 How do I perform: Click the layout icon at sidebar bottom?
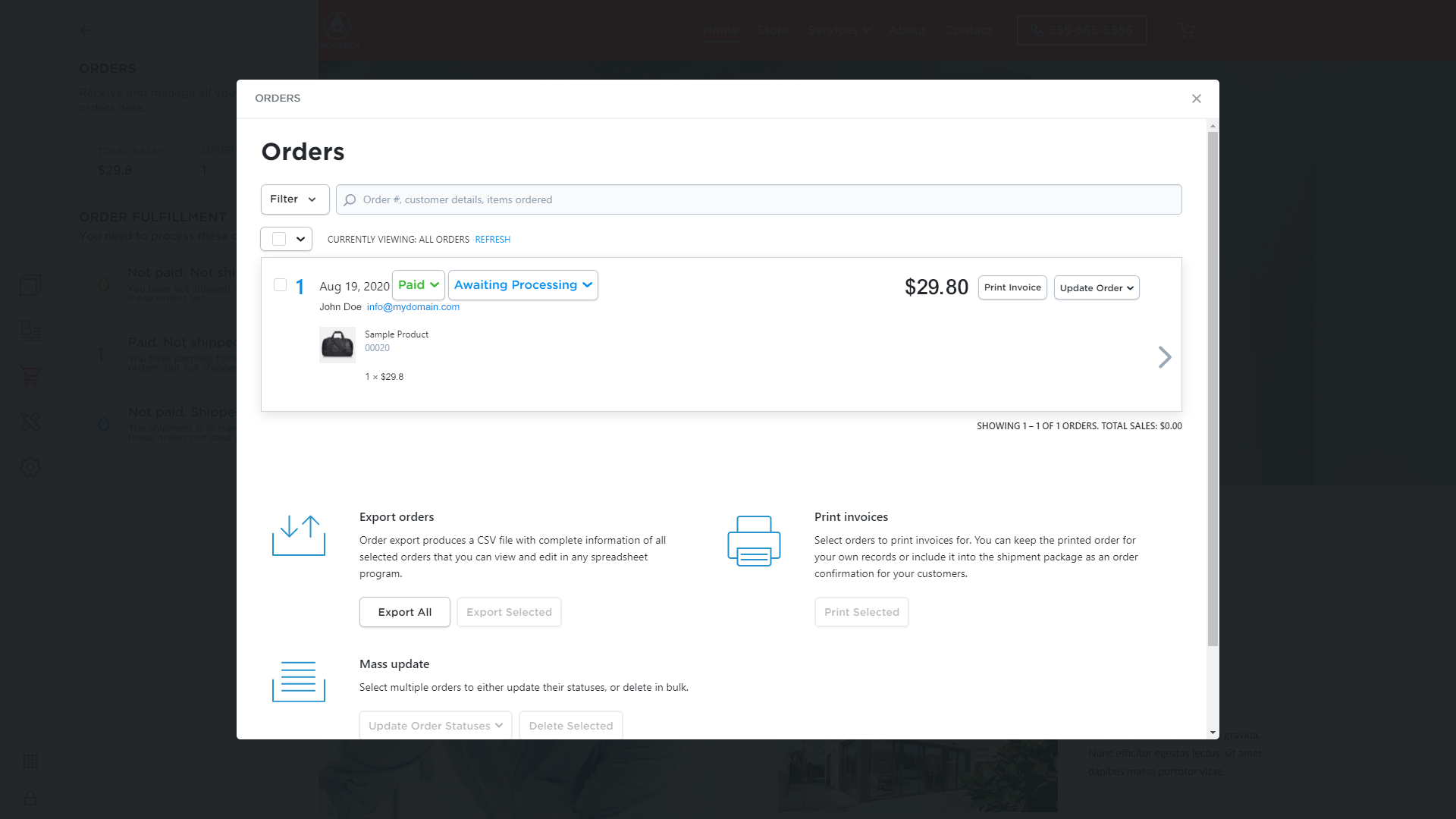click(30, 761)
